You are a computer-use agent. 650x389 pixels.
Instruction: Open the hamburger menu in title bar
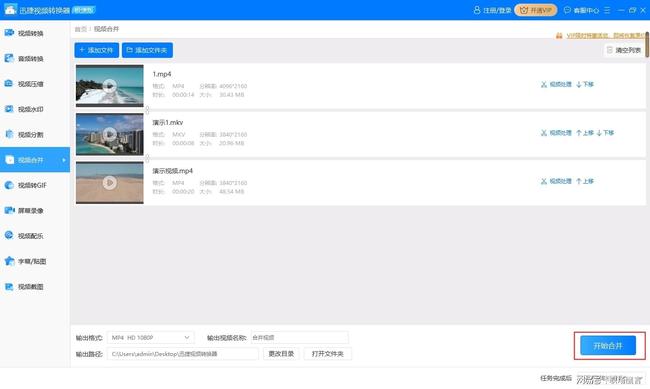click(607, 10)
